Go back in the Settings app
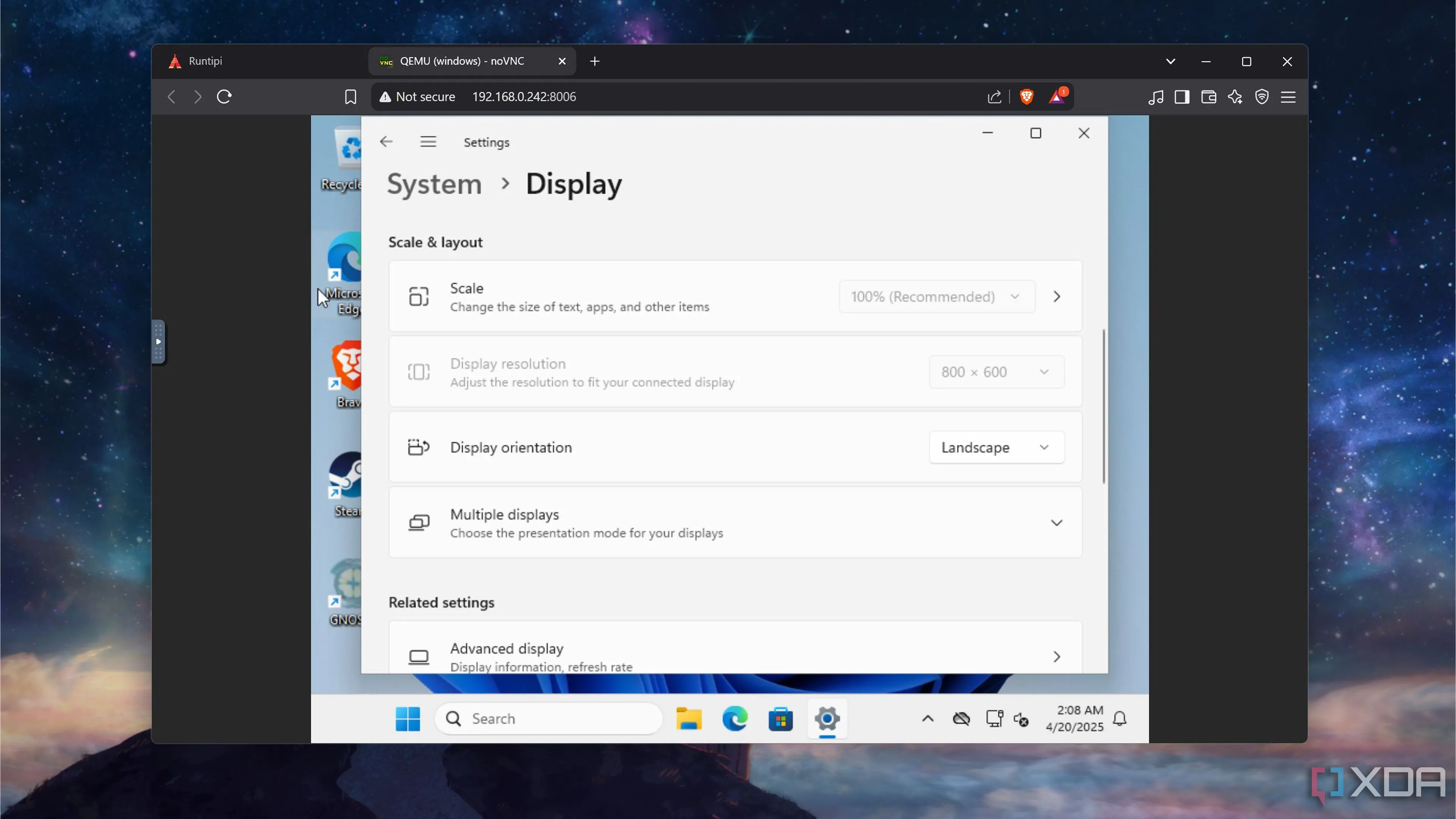Image resolution: width=1456 pixels, height=819 pixels. (x=386, y=142)
